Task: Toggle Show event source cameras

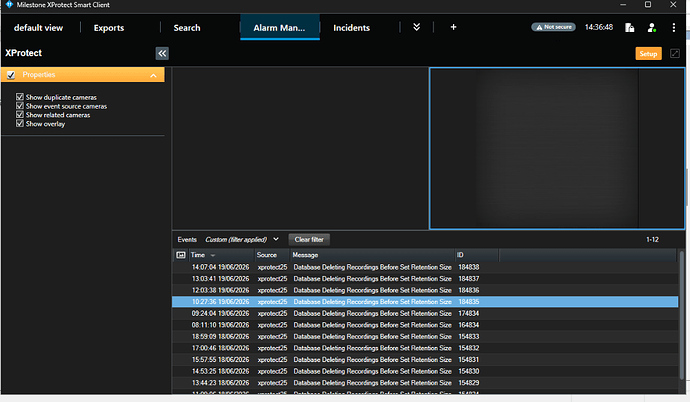Action: coord(19,106)
